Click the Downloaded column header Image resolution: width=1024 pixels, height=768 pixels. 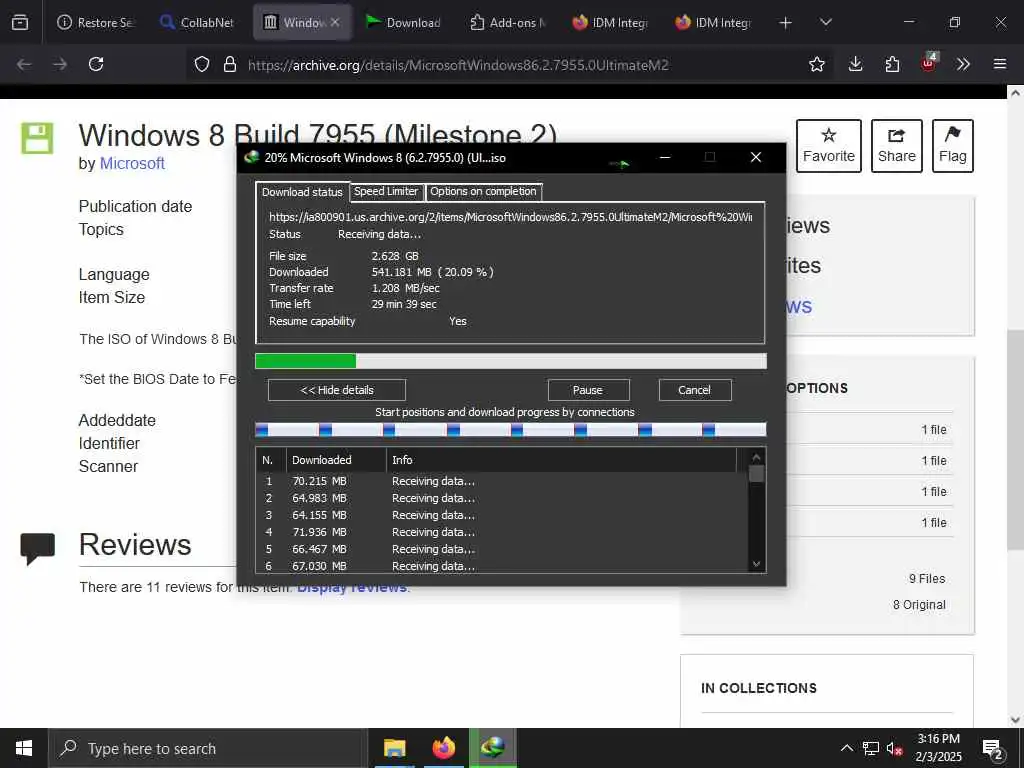click(x=336, y=460)
